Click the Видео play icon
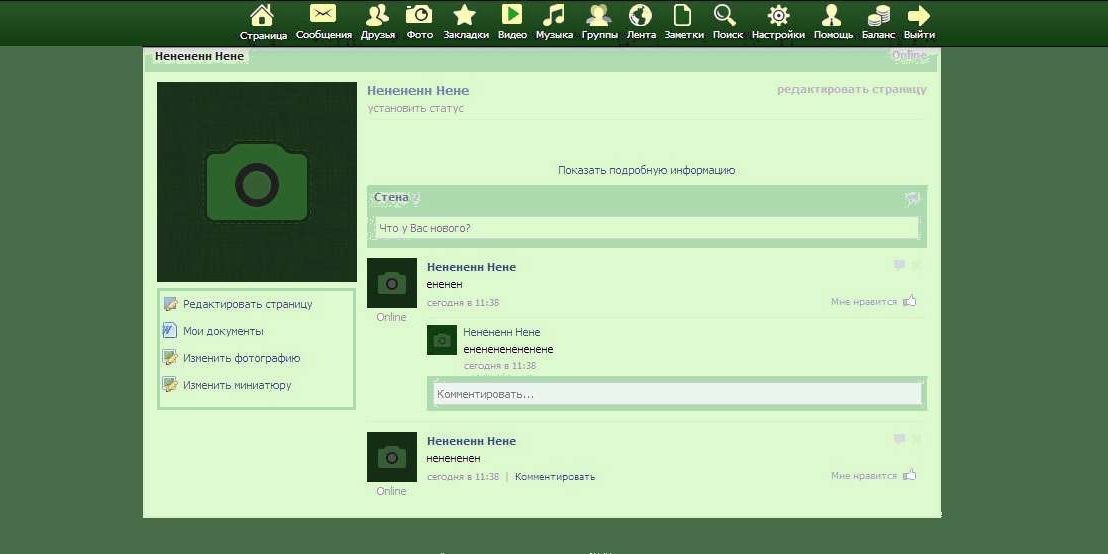This screenshot has height=554, width=1108. point(511,15)
